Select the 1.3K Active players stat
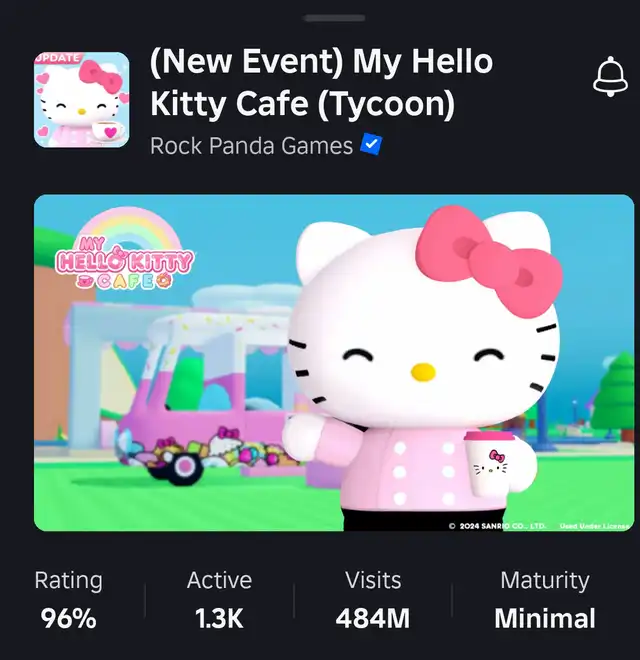 pos(219,619)
